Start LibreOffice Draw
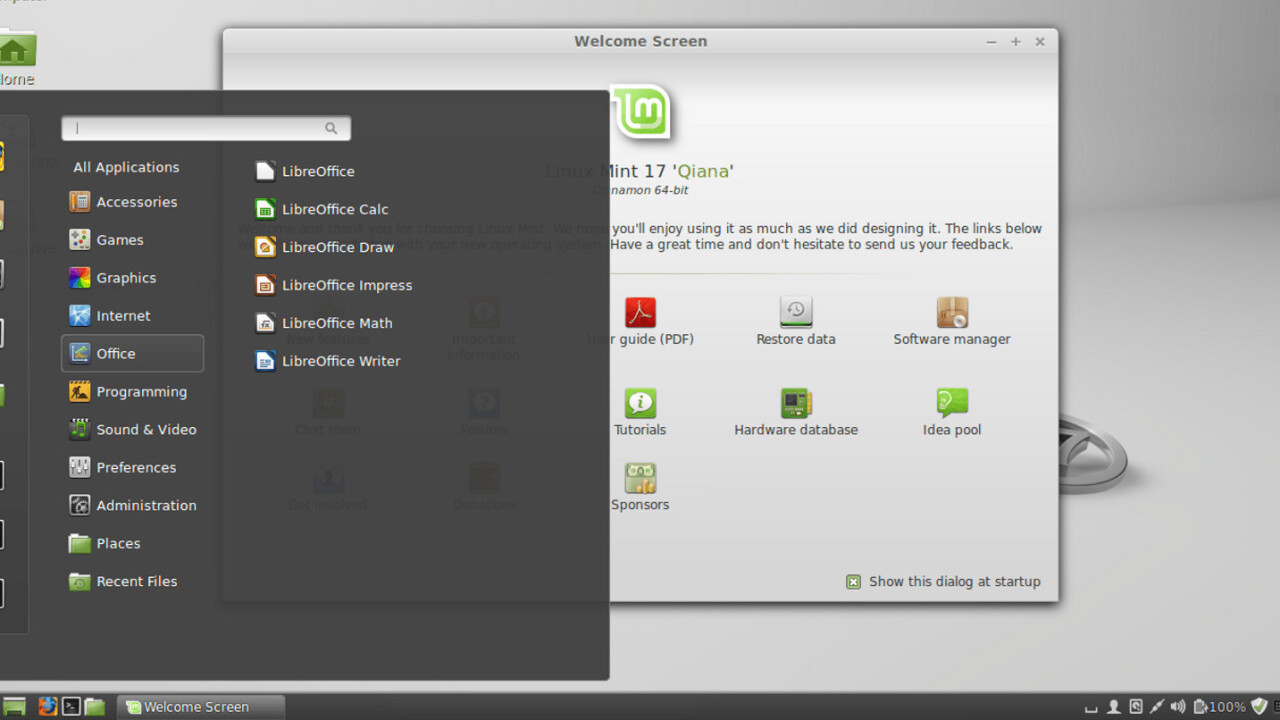The width and height of the screenshot is (1280, 720). tap(337, 247)
